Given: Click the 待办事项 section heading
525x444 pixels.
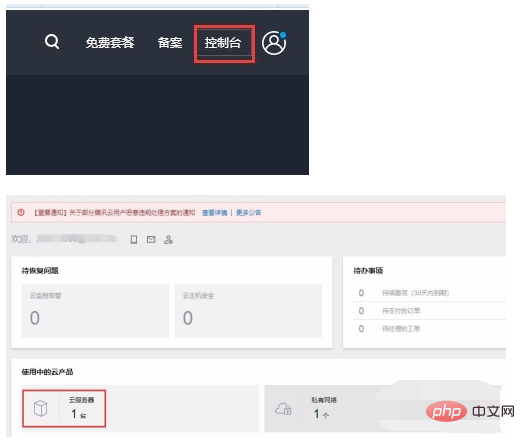Looking at the screenshot, I should click(368, 271).
